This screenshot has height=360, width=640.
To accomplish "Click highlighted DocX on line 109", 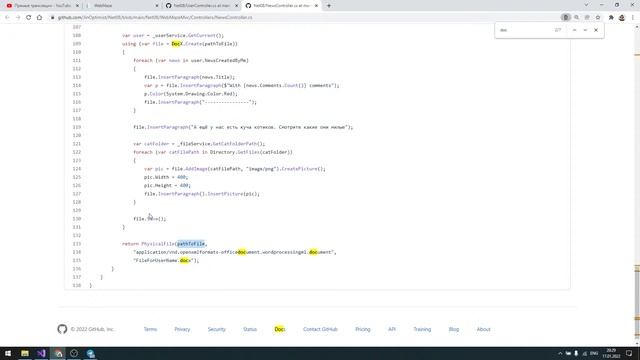I will 177,44.
